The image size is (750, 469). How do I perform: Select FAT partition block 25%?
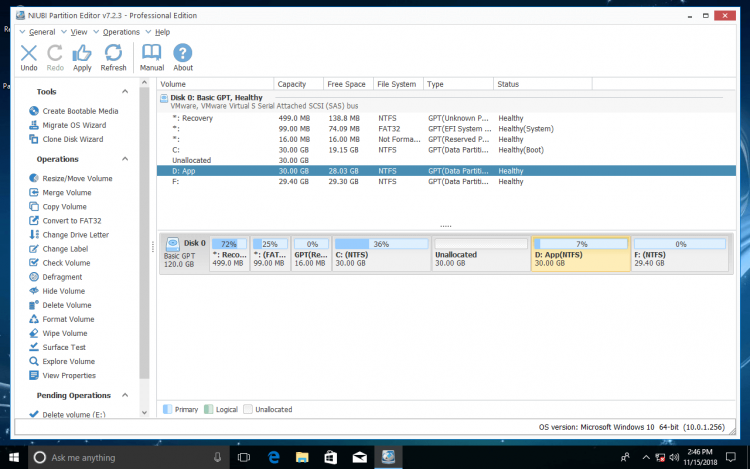click(x=270, y=254)
